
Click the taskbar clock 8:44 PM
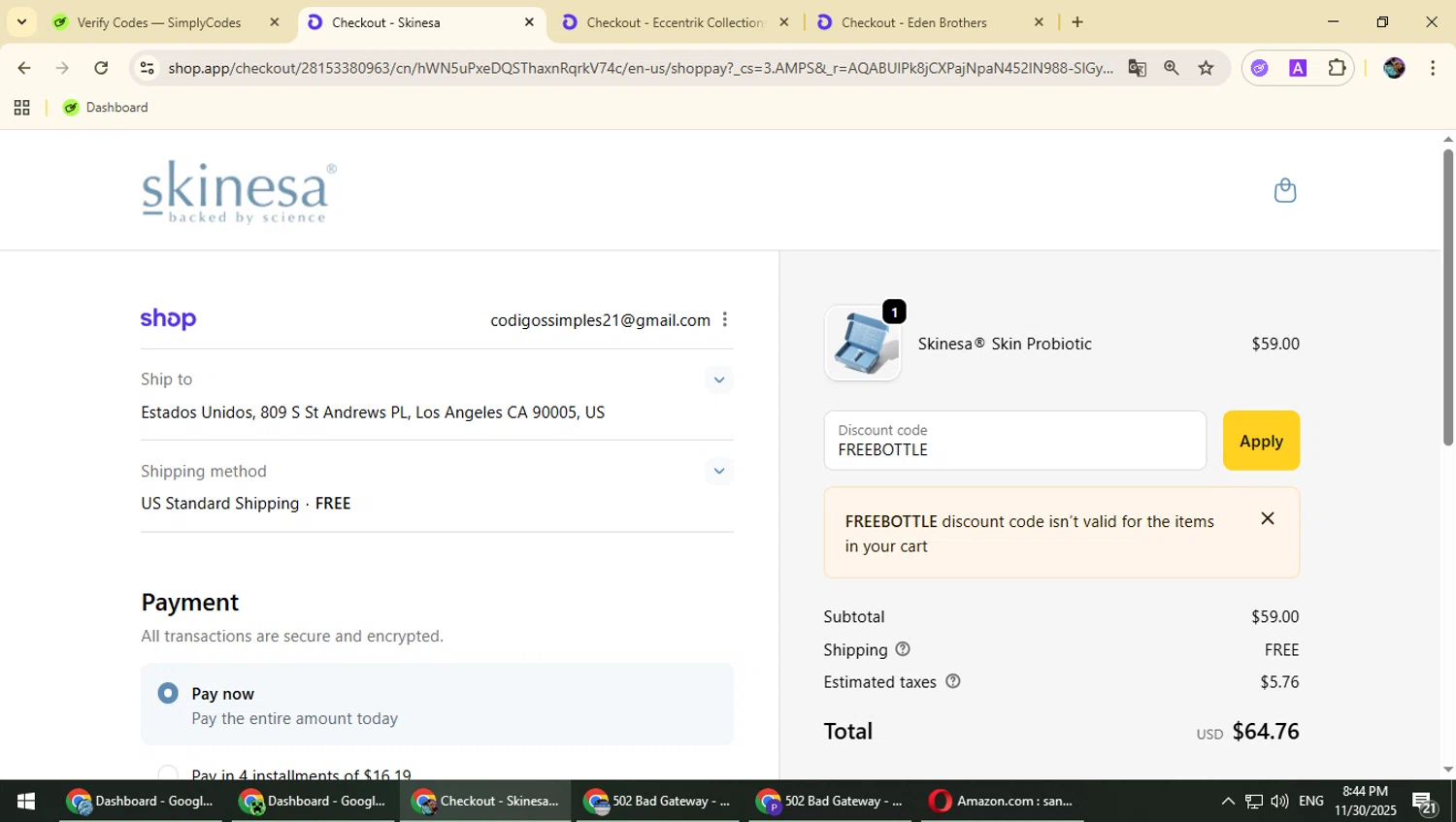pyautogui.click(x=1365, y=801)
